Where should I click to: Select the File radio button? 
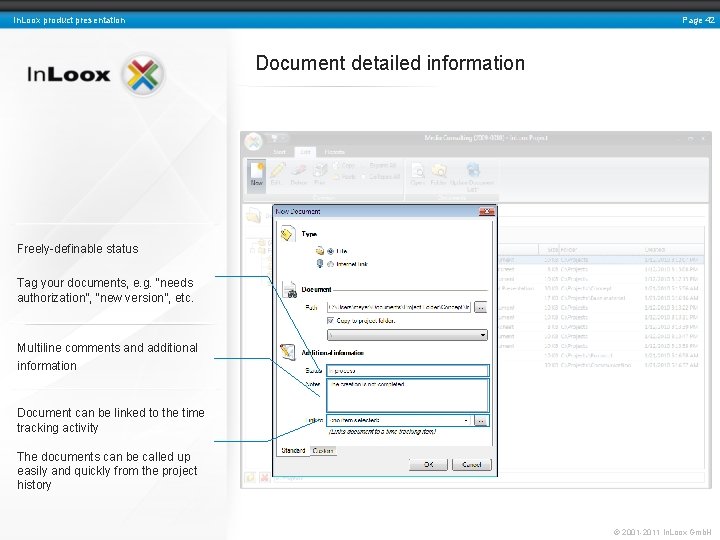pyautogui.click(x=330, y=251)
